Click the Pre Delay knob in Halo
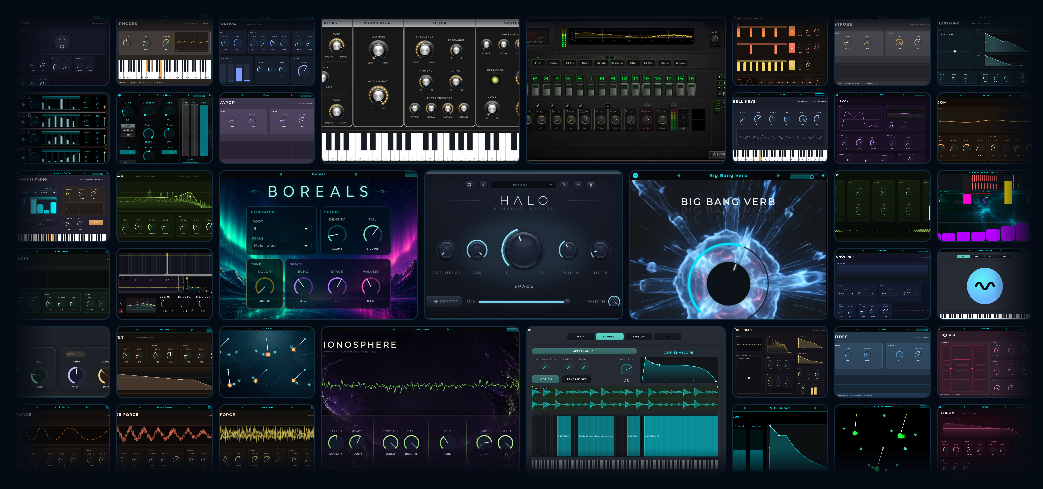 tap(446, 250)
